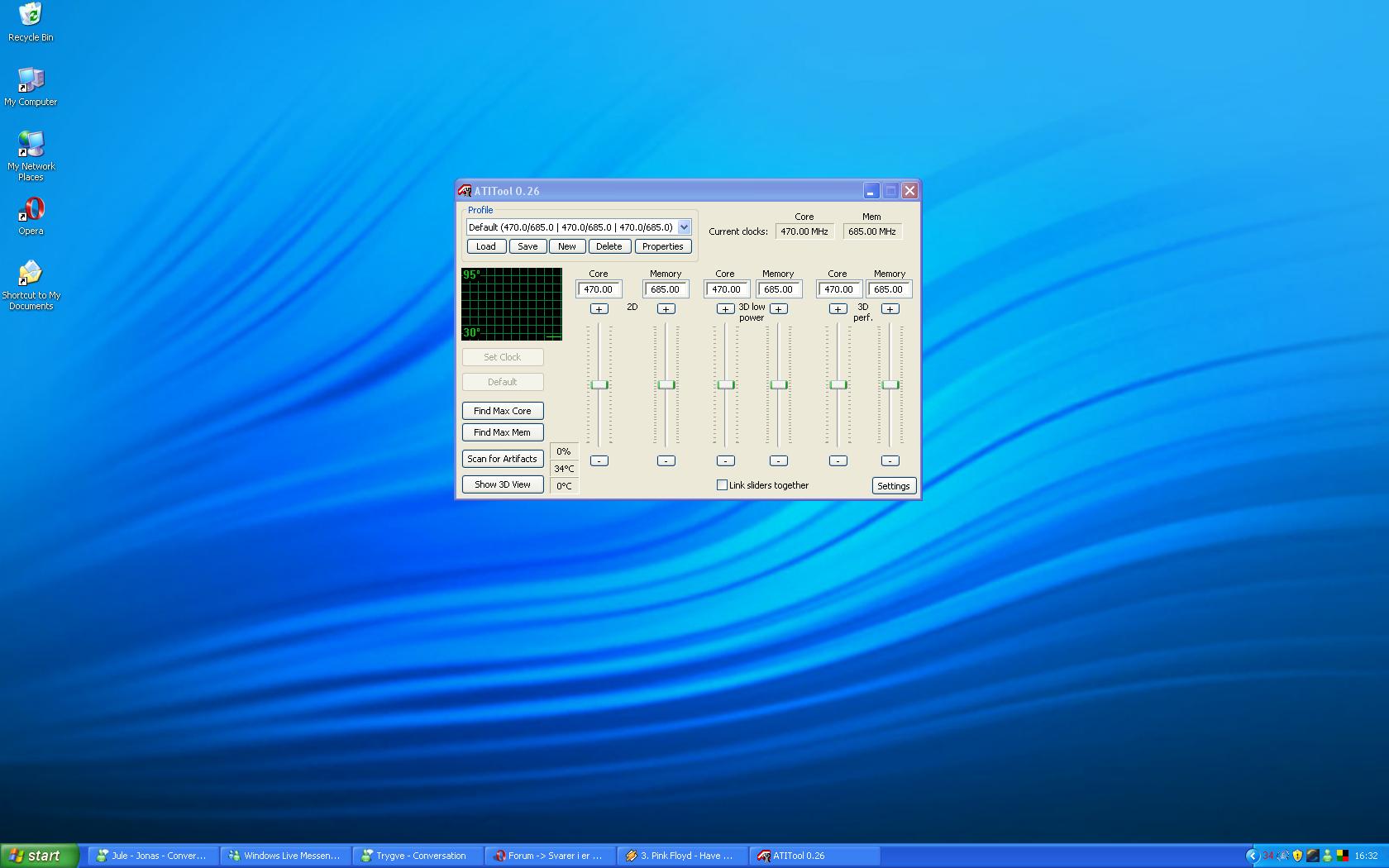Image resolution: width=1389 pixels, height=868 pixels.
Task: Open the Recycle Bin desktop icon
Action: click(x=31, y=22)
